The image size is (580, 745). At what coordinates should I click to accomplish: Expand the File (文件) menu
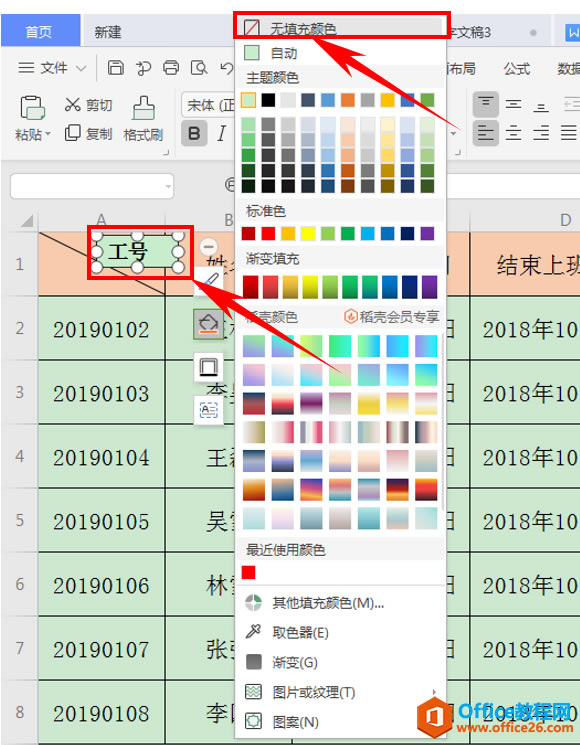click(52, 68)
